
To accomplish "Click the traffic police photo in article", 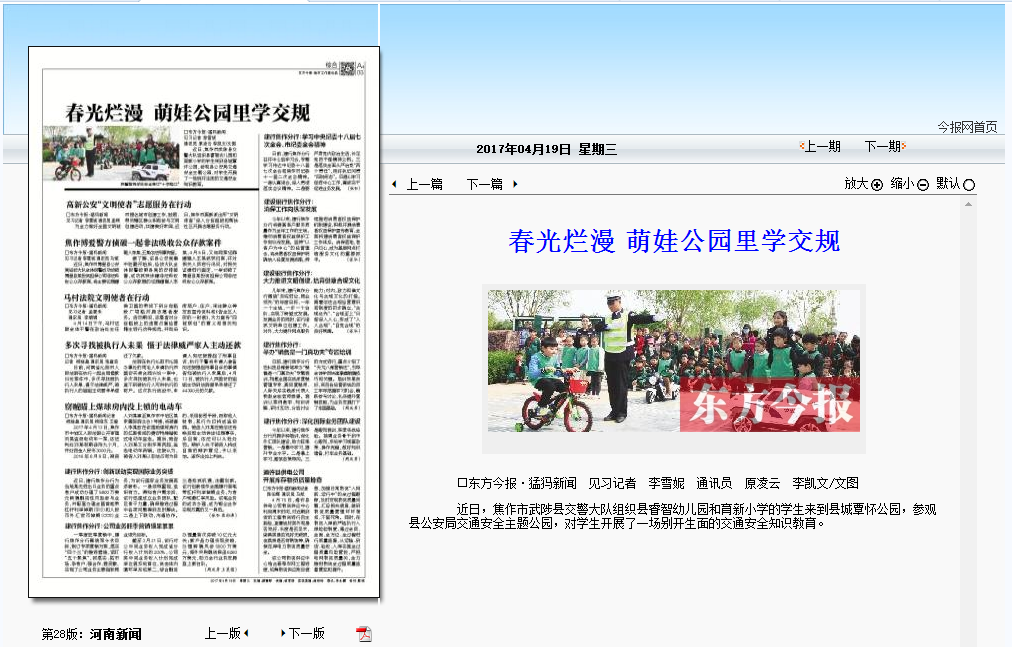I will tap(673, 362).
